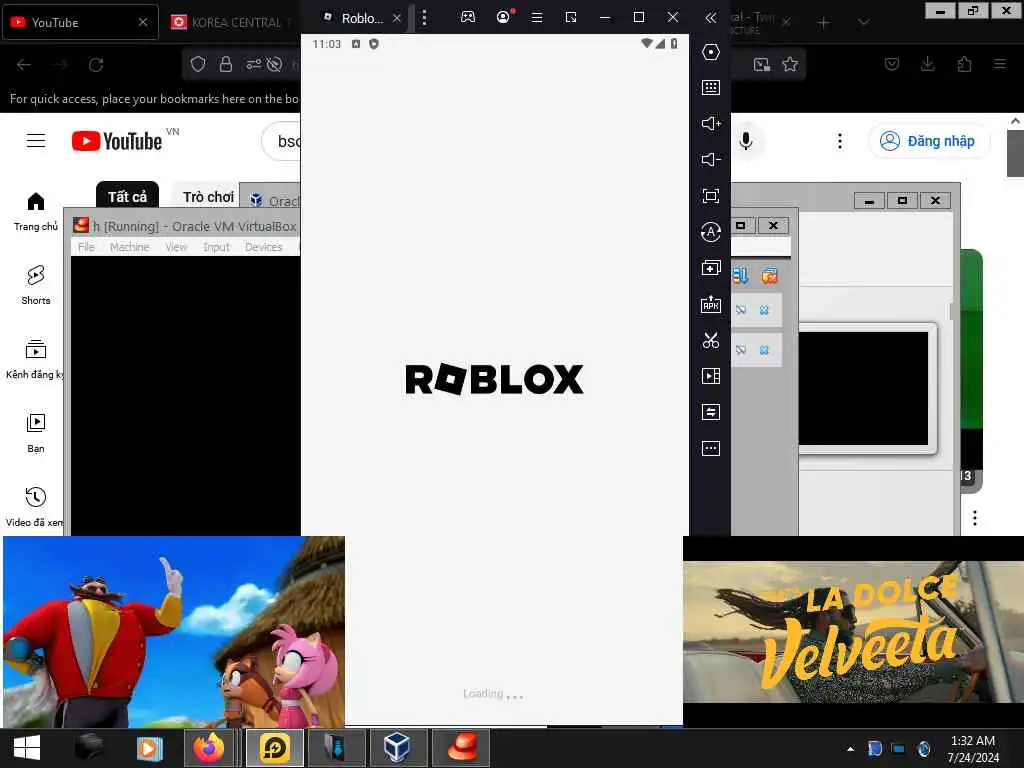
Task: Increase volume with speaker plus icon
Action: [x=711, y=123]
